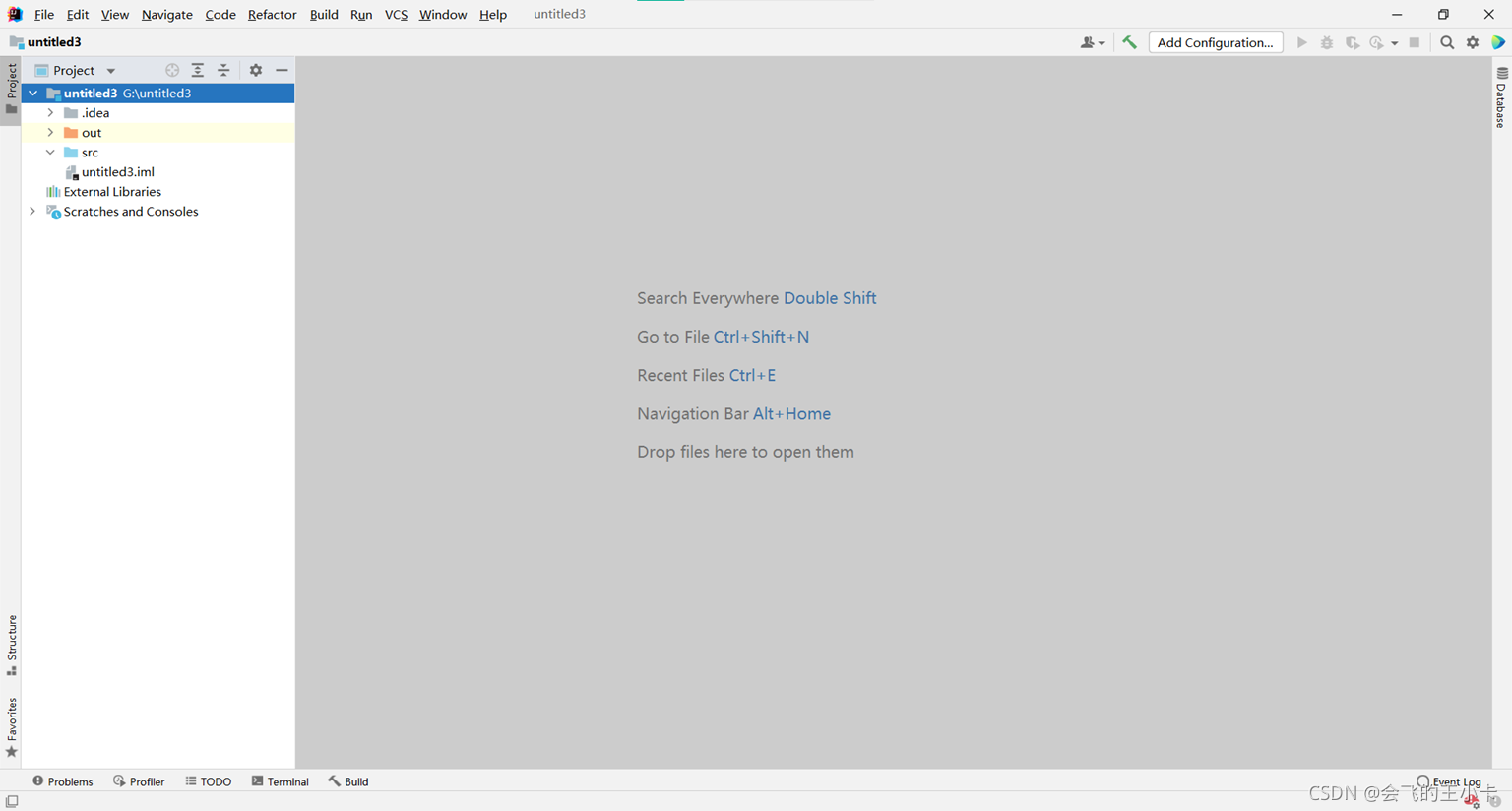Viewport: 1512px width, 811px height.
Task: Click Select Opened File locate icon
Action: tap(172, 70)
